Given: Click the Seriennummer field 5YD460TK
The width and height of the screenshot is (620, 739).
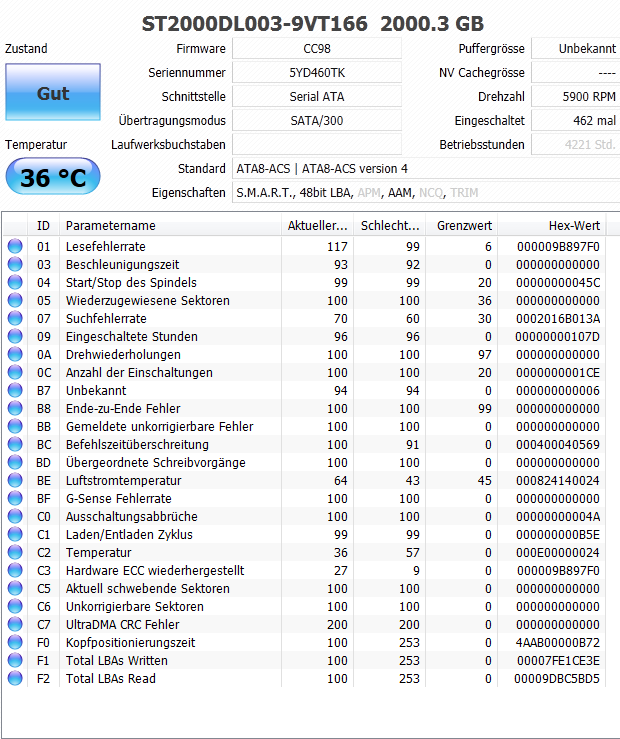Looking at the screenshot, I should click(317, 73).
